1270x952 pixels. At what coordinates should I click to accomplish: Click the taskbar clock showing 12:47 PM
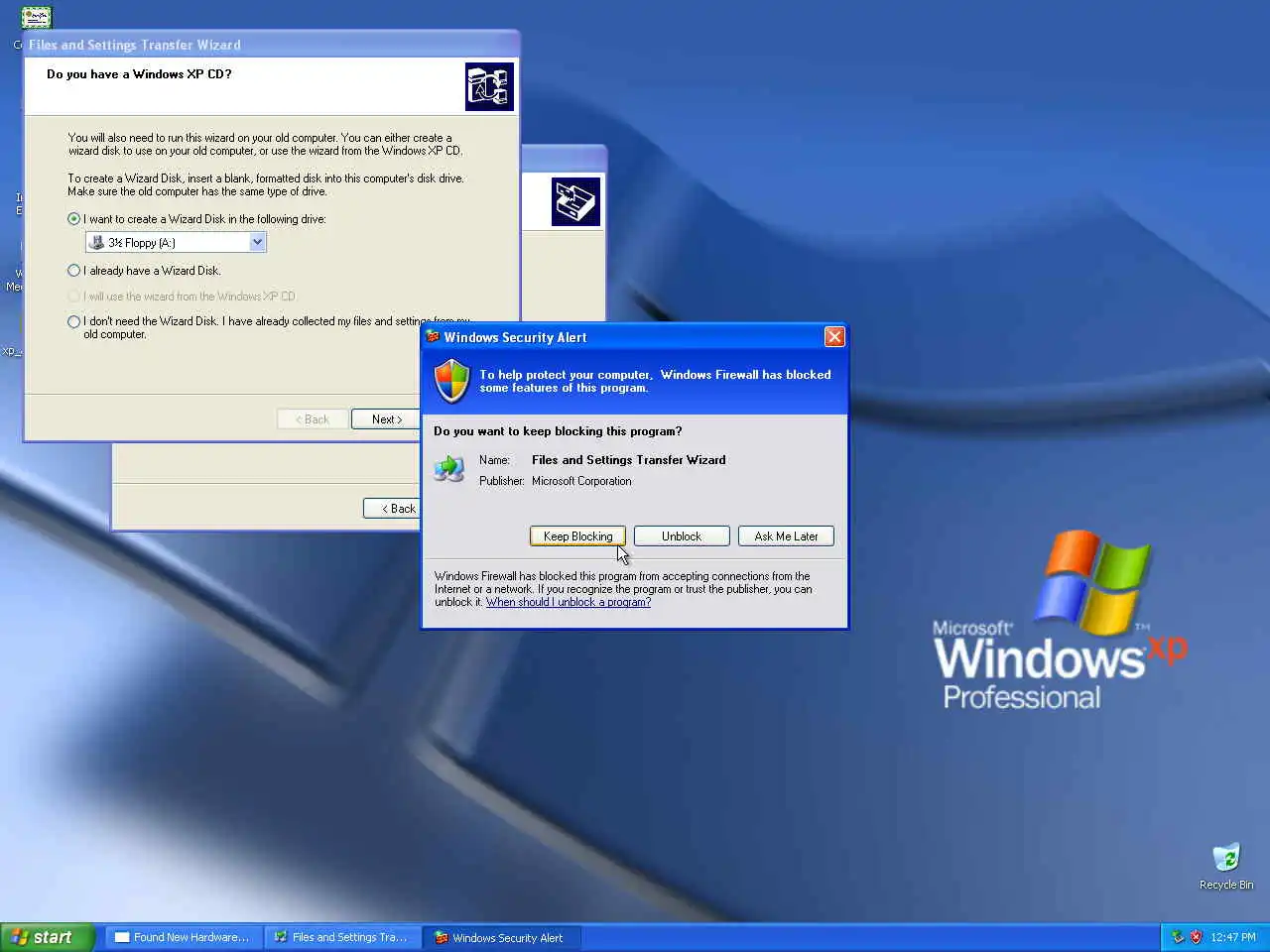[1233, 937]
